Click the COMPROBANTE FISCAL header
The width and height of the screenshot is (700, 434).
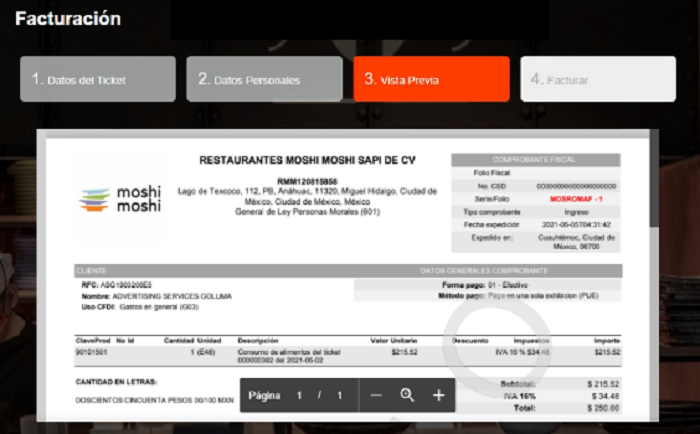[x=534, y=159]
